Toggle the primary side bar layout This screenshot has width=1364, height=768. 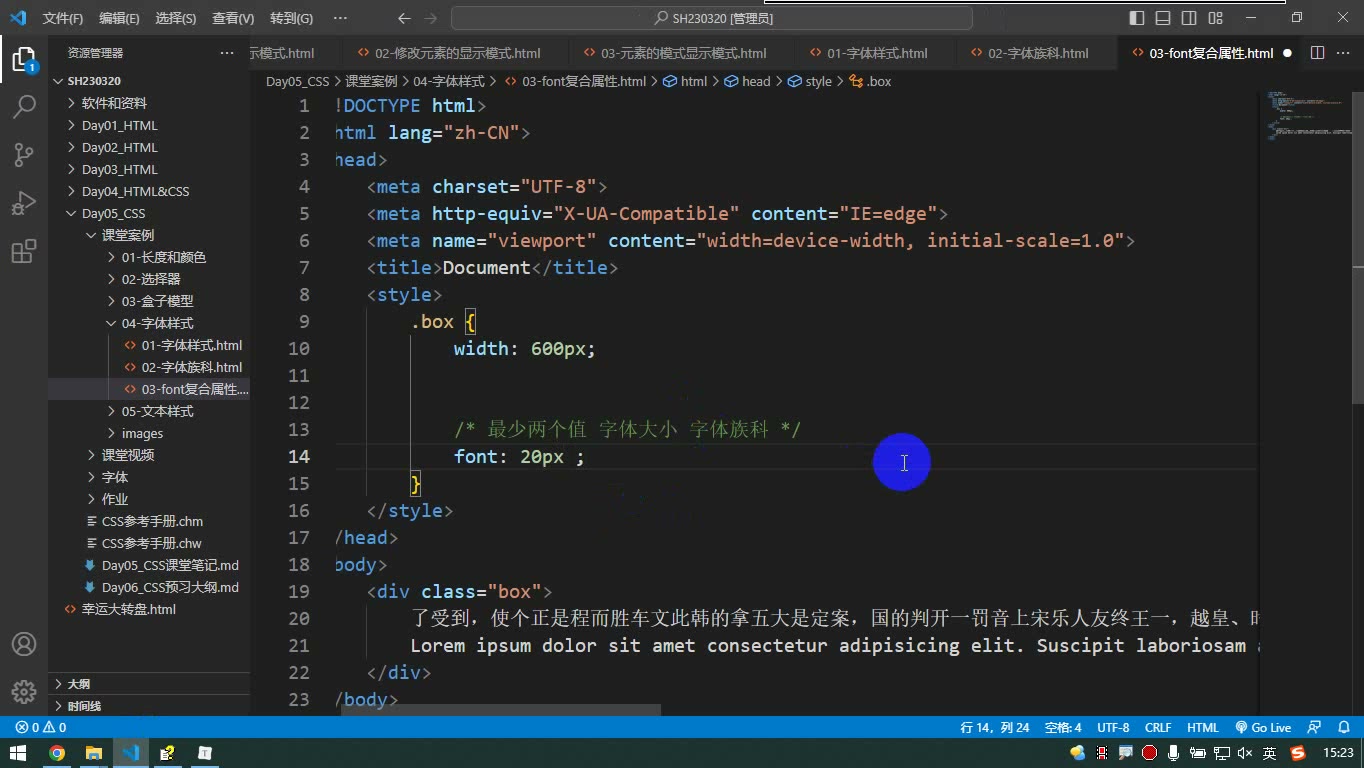[1137, 18]
